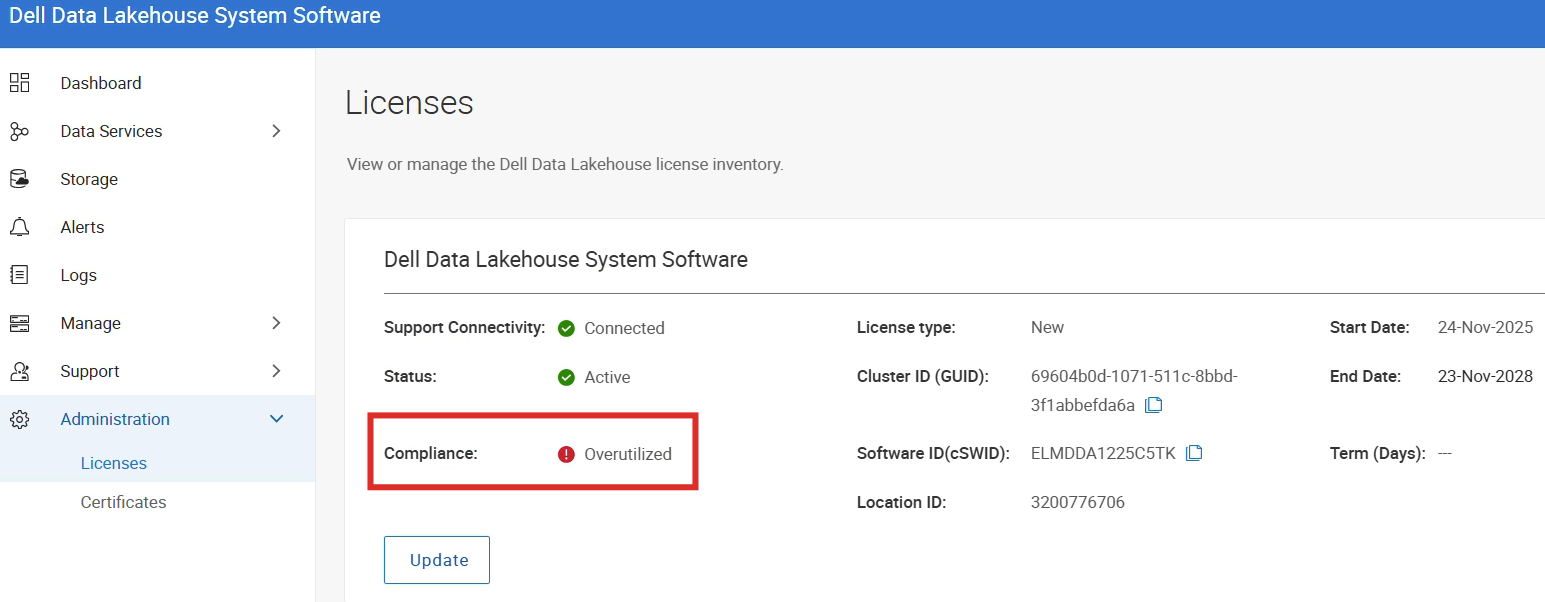
Task: Click the Overutilized compliance text
Action: 628,454
